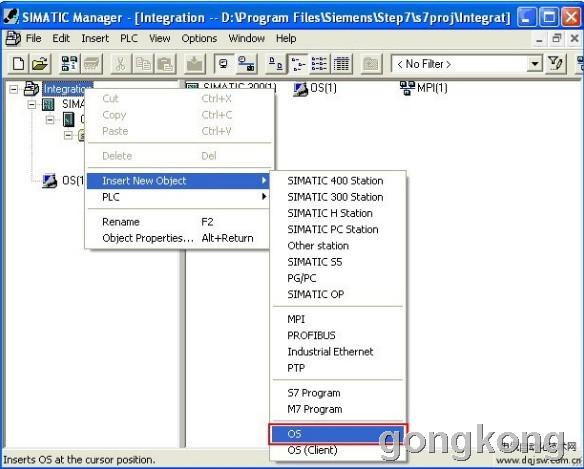
Task: Click the New project toolbar icon
Action: click(19, 64)
